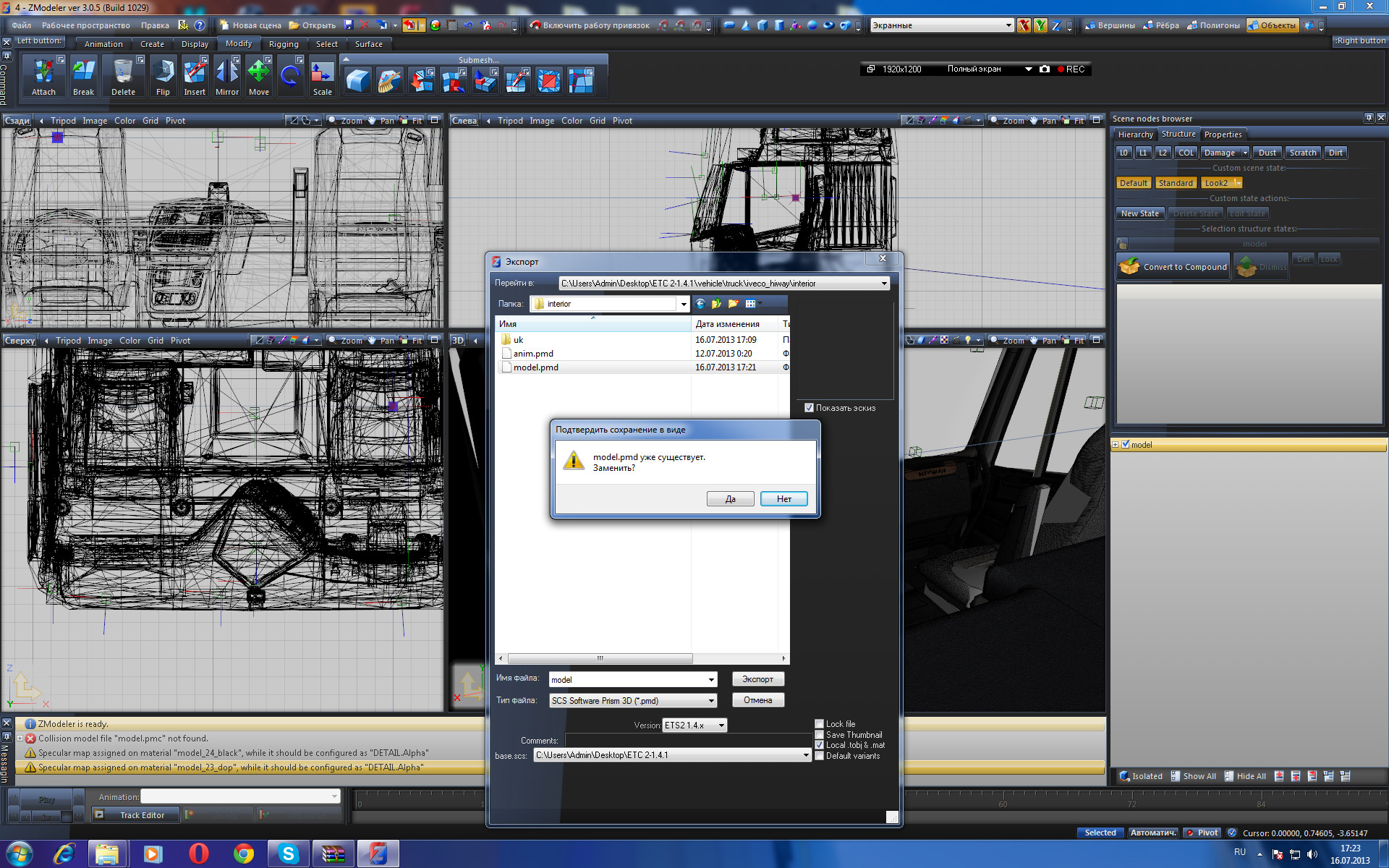Open Skype from the taskbar

pos(289,854)
